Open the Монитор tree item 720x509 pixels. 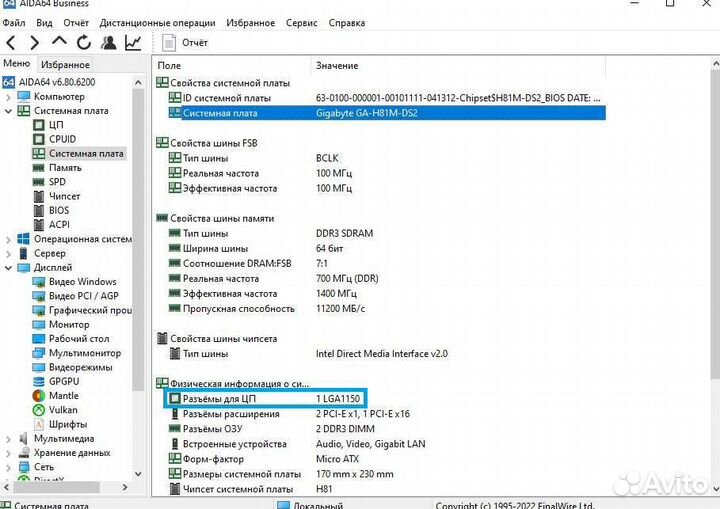point(69,324)
